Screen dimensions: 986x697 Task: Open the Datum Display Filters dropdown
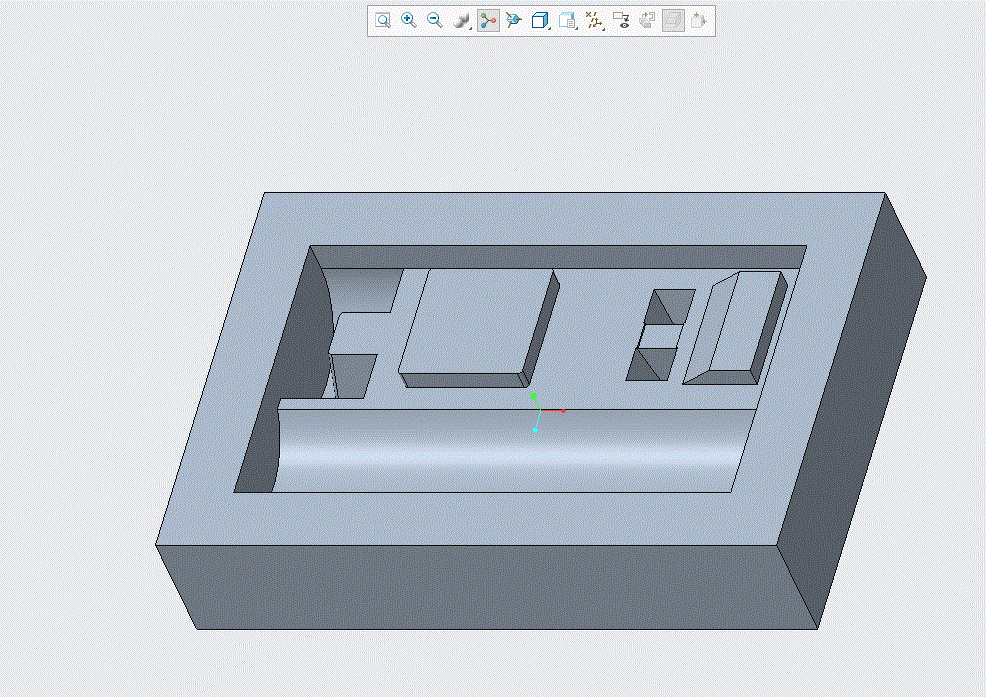point(594,20)
